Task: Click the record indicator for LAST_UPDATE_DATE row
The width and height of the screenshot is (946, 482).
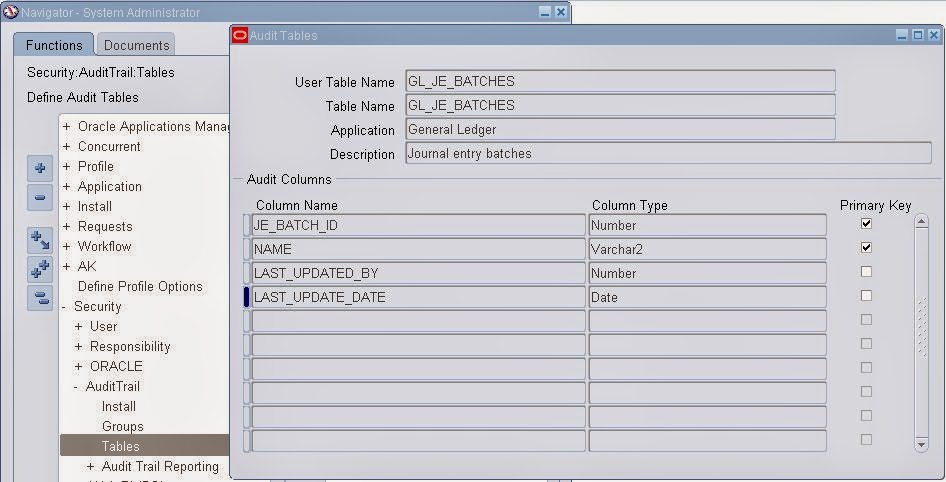Action: (x=246, y=297)
